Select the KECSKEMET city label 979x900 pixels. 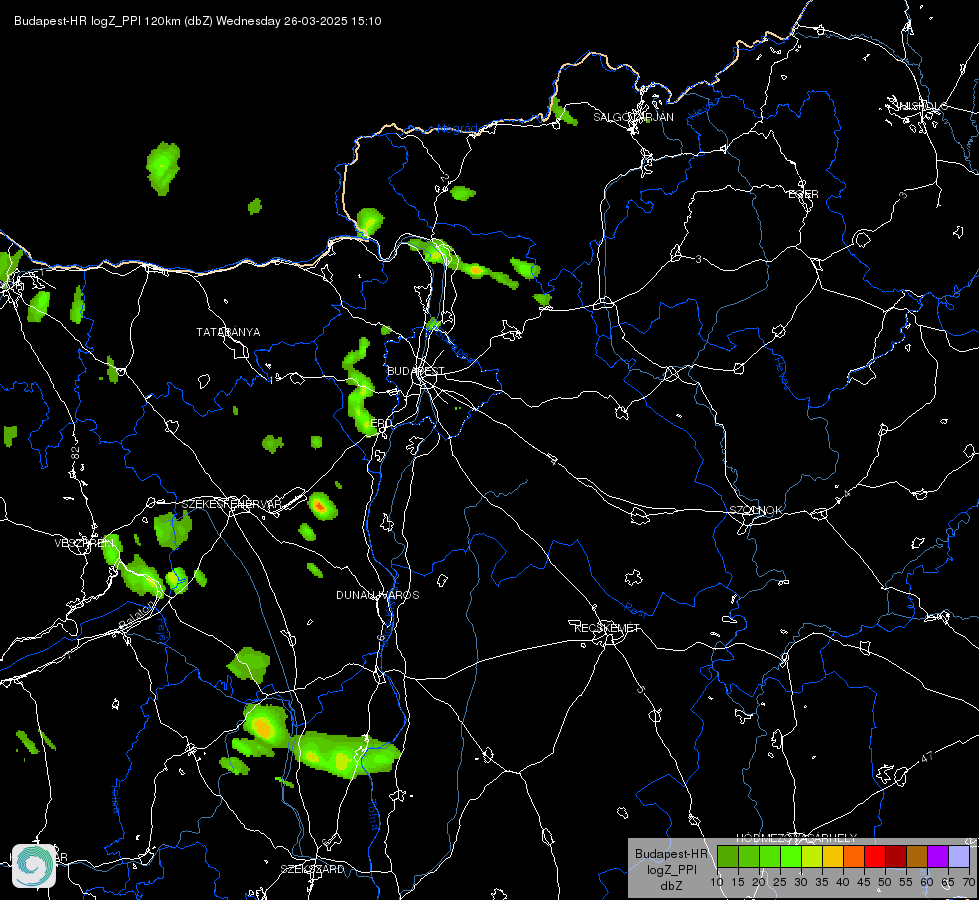coord(607,628)
